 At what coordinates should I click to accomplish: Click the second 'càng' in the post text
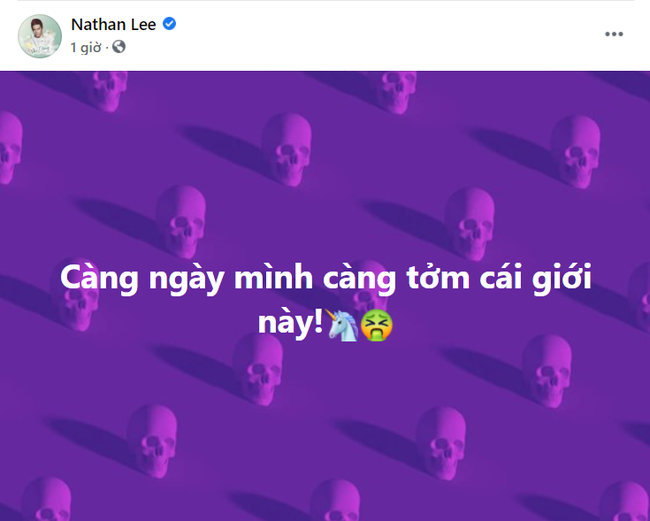[359, 280]
